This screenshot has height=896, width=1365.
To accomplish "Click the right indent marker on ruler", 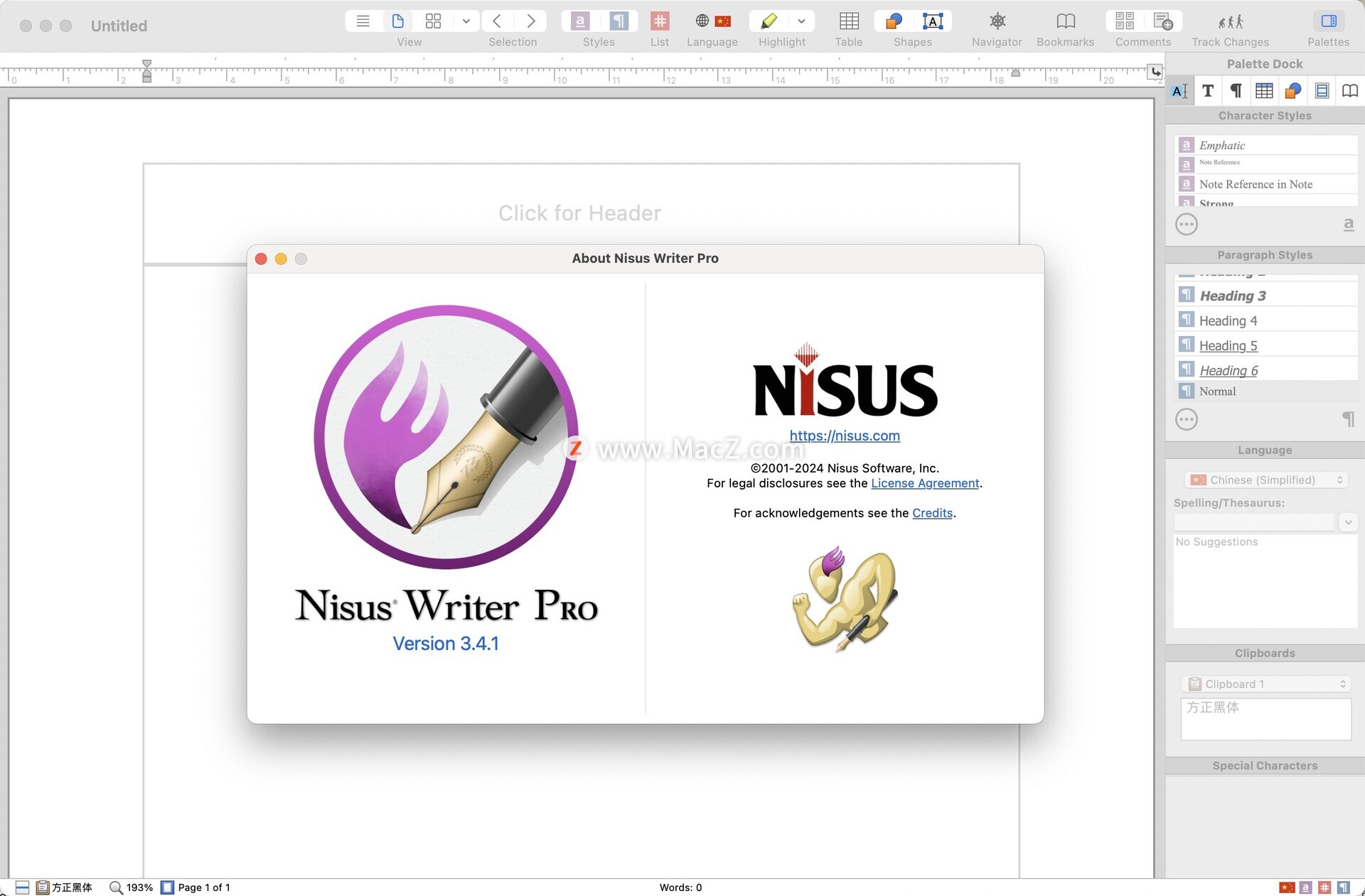I will pyautogui.click(x=1015, y=72).
